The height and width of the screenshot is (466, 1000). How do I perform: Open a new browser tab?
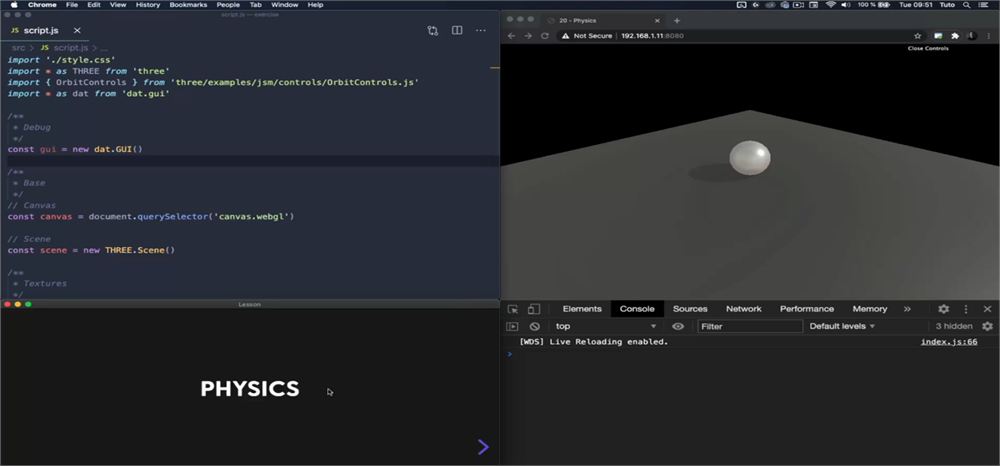[677, 20]
